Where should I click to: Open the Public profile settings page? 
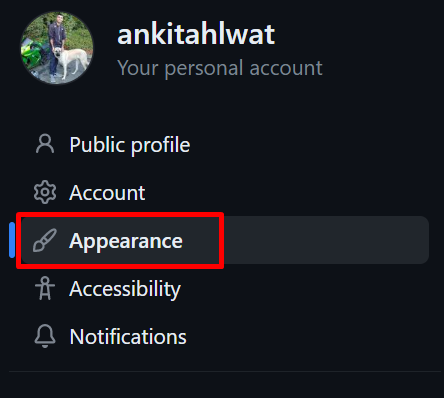[130, 145]
